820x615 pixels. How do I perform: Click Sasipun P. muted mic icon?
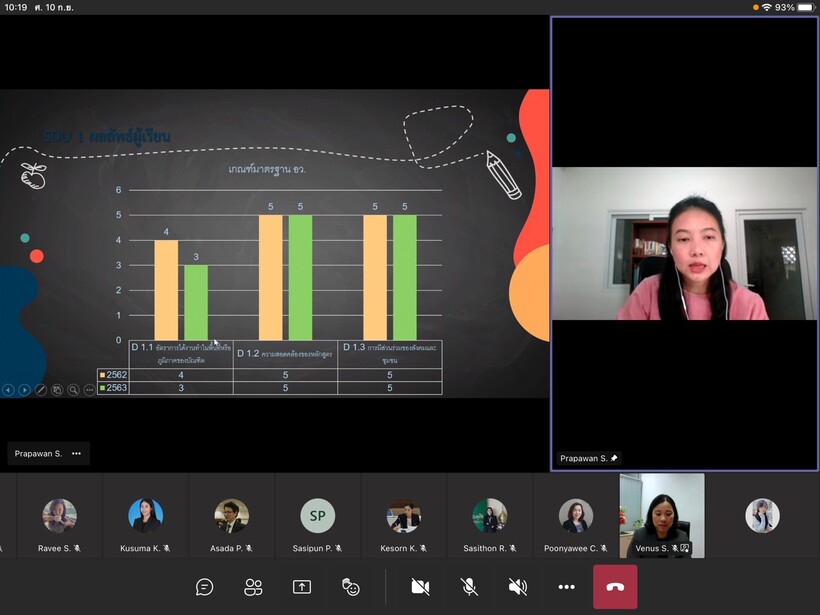pyautogui.click(x=338, y=548)
